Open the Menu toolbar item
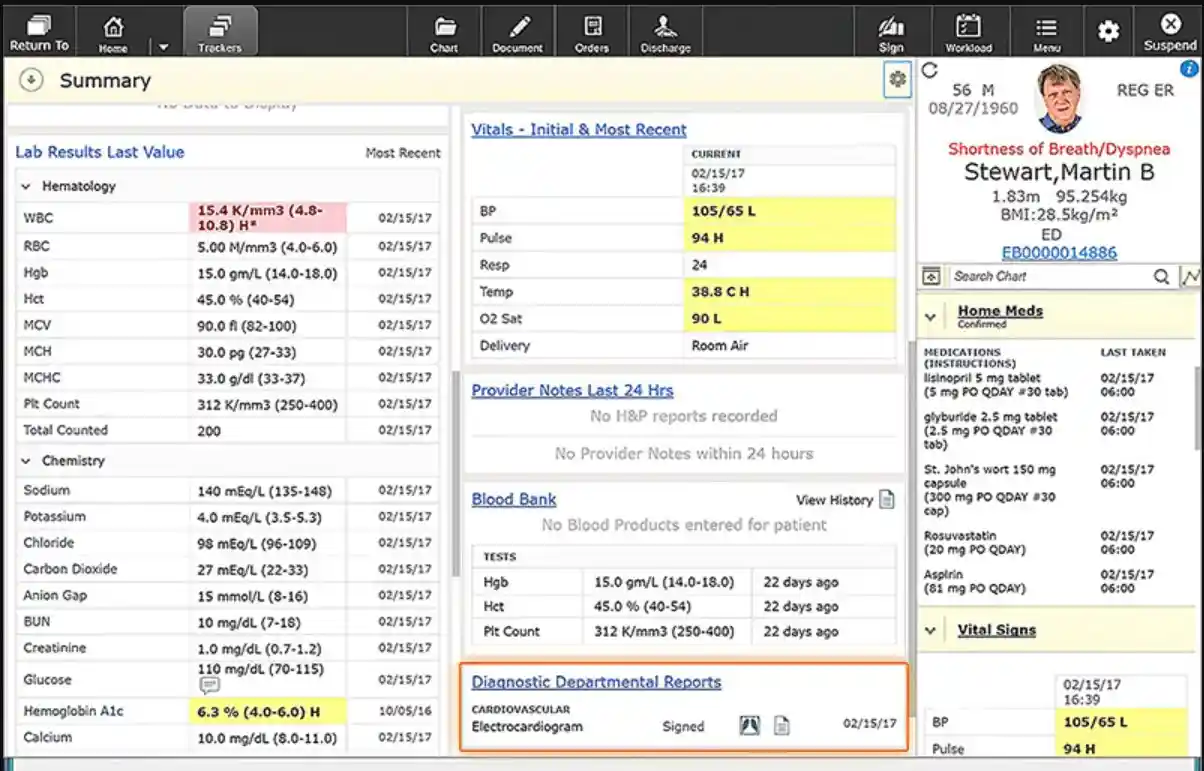 (1046, 30)
